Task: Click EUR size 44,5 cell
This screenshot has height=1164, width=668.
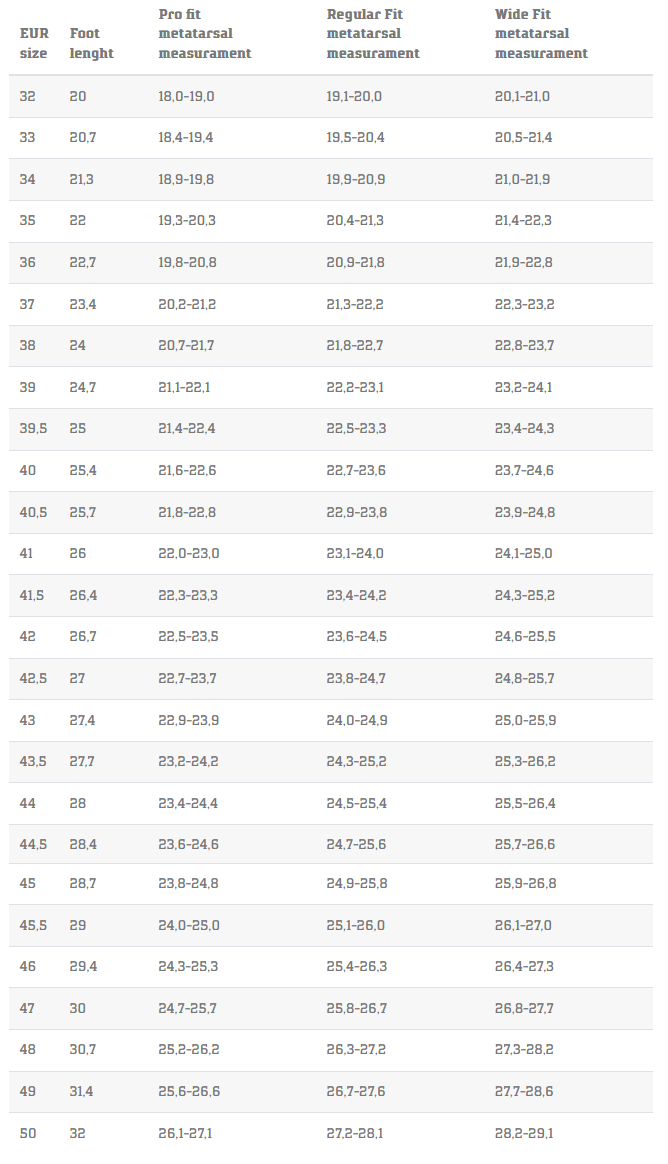Action: [33, 845]
